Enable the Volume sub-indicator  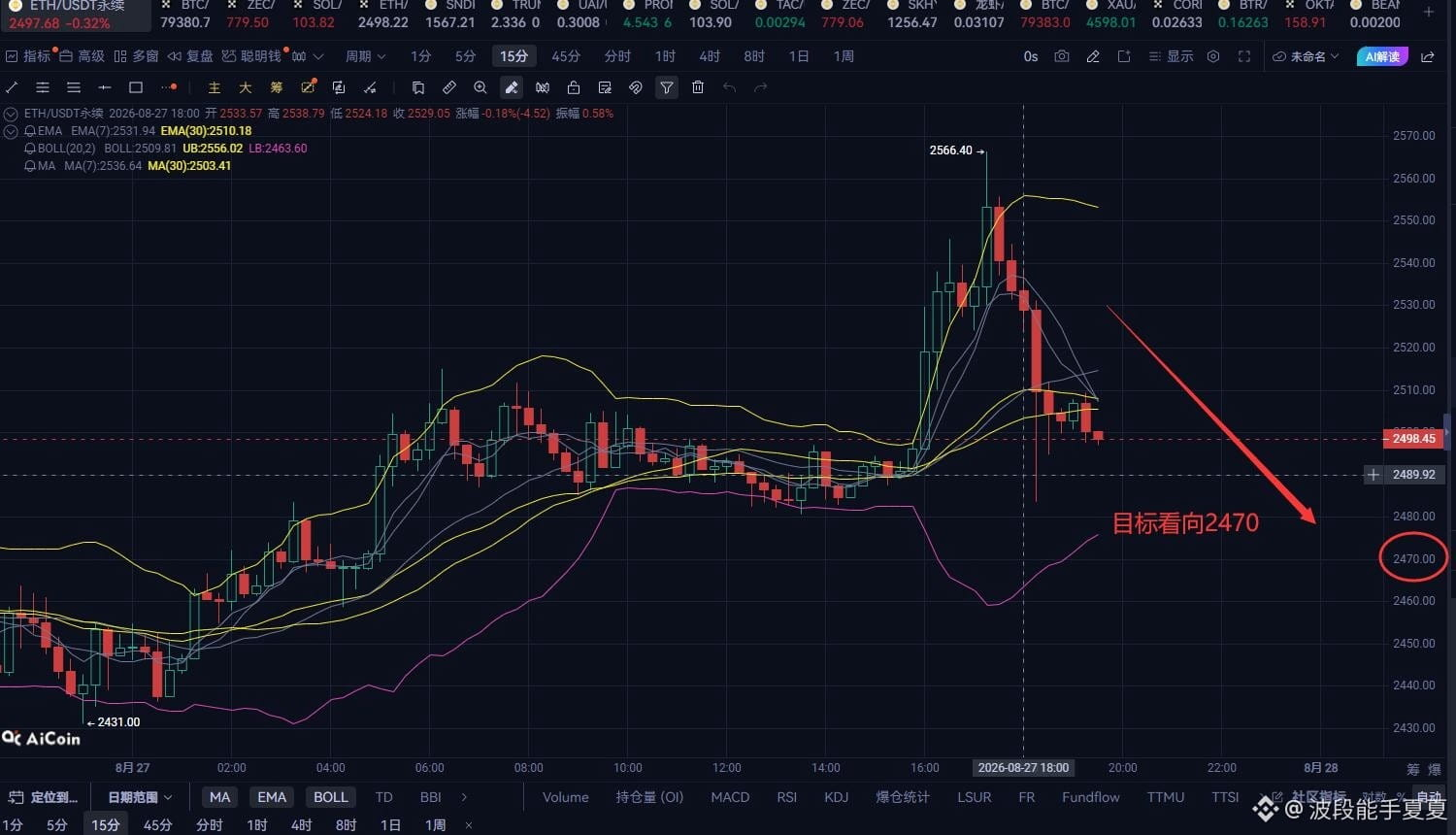point(566,797)
